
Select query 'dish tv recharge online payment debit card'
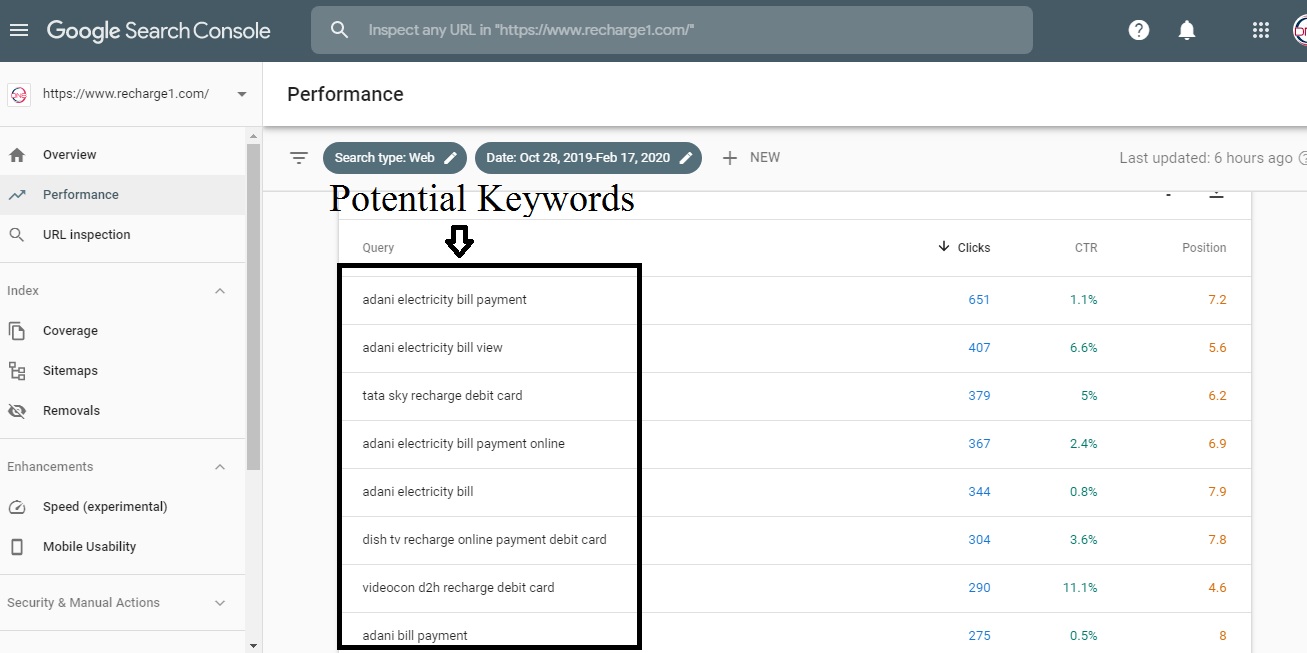pyautogui.click(x=484, y=540)
